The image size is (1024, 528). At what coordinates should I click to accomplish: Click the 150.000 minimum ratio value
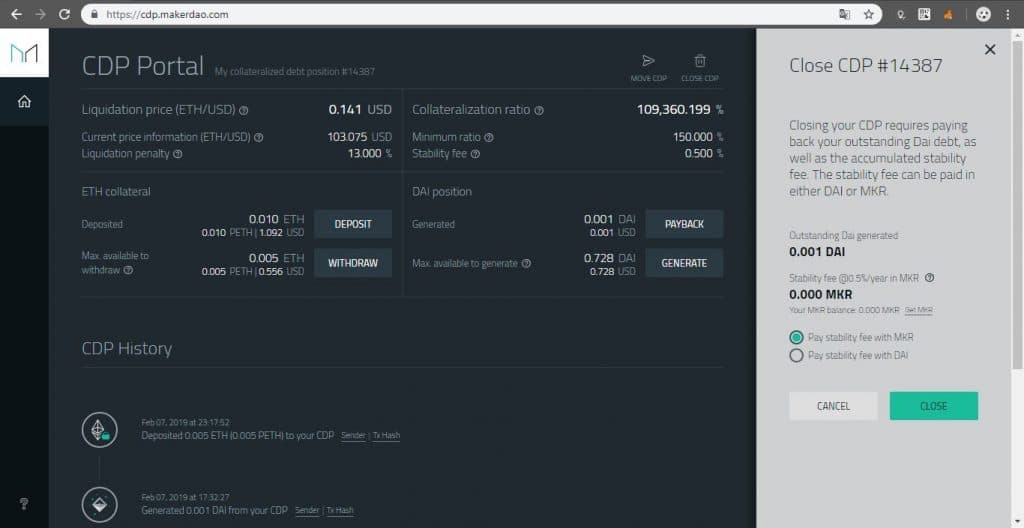[693, 137]
